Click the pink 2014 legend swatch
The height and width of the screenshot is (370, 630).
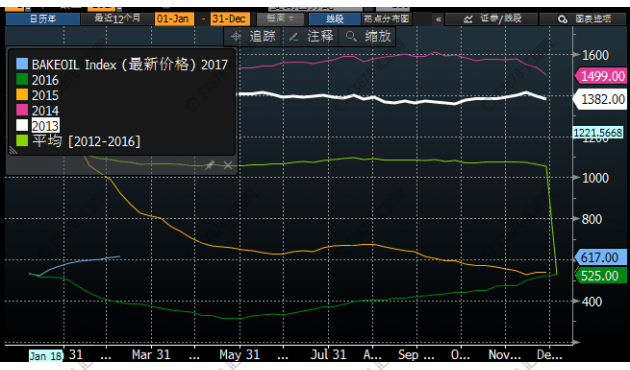22,110
